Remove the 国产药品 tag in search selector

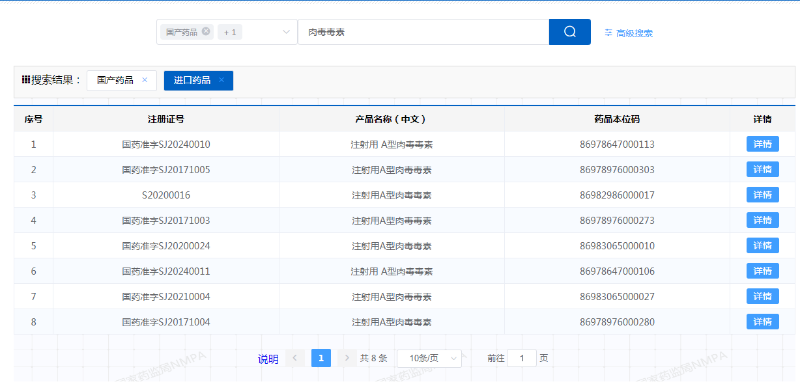206,32
